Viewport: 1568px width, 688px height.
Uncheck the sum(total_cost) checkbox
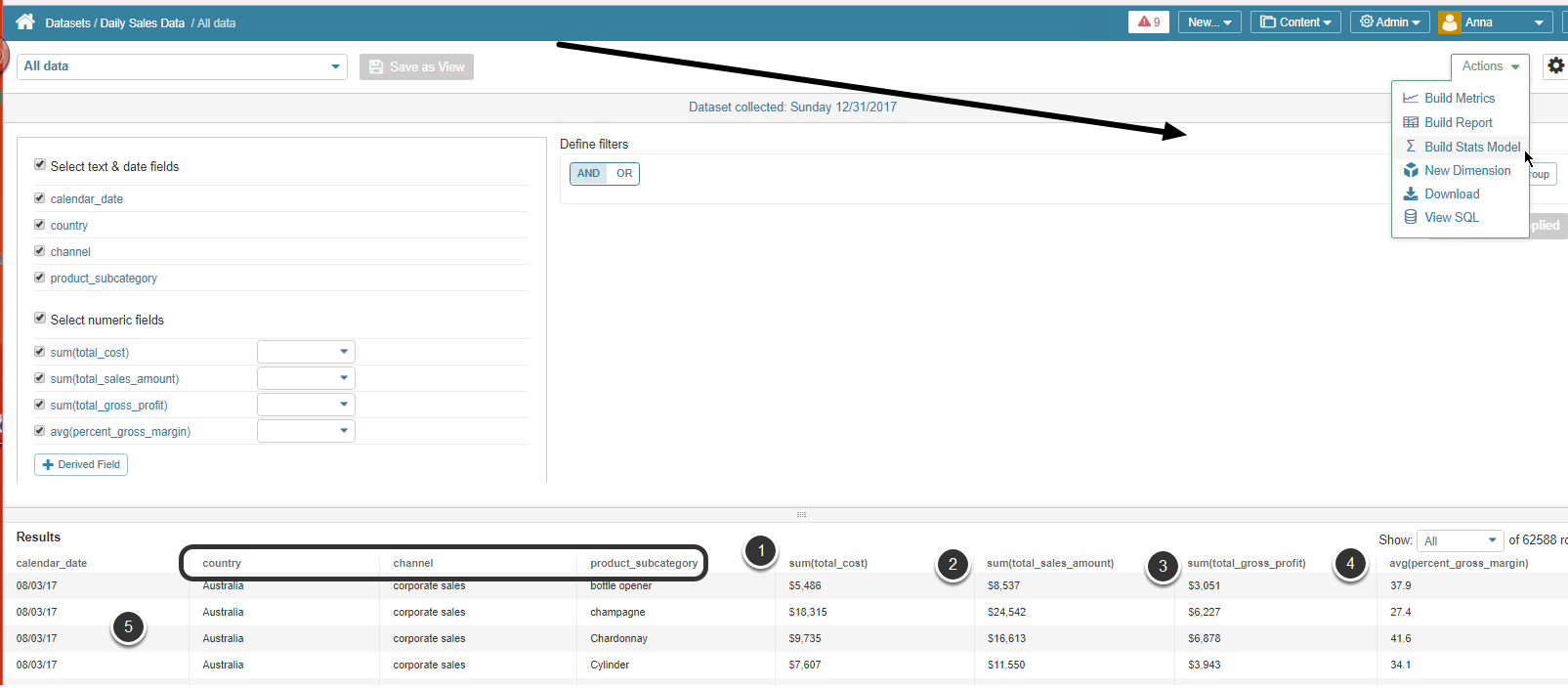tap(40, 351)
